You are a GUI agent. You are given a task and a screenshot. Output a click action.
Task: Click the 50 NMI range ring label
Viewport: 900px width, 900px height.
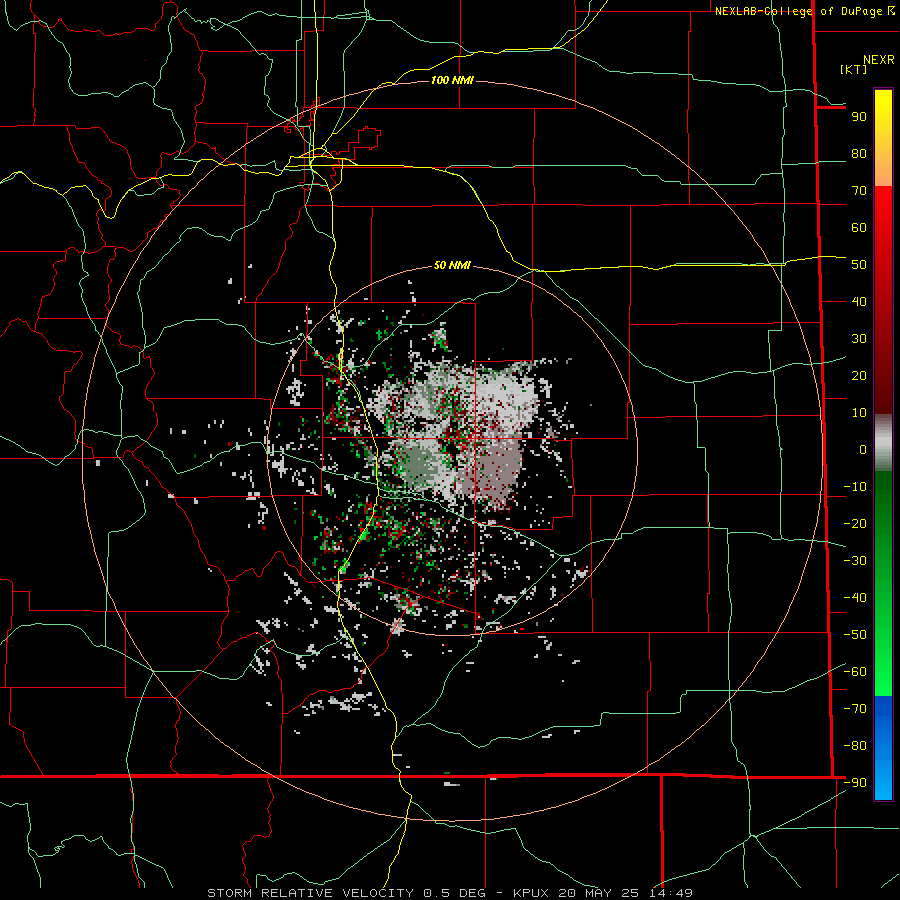tap(452, 265)
